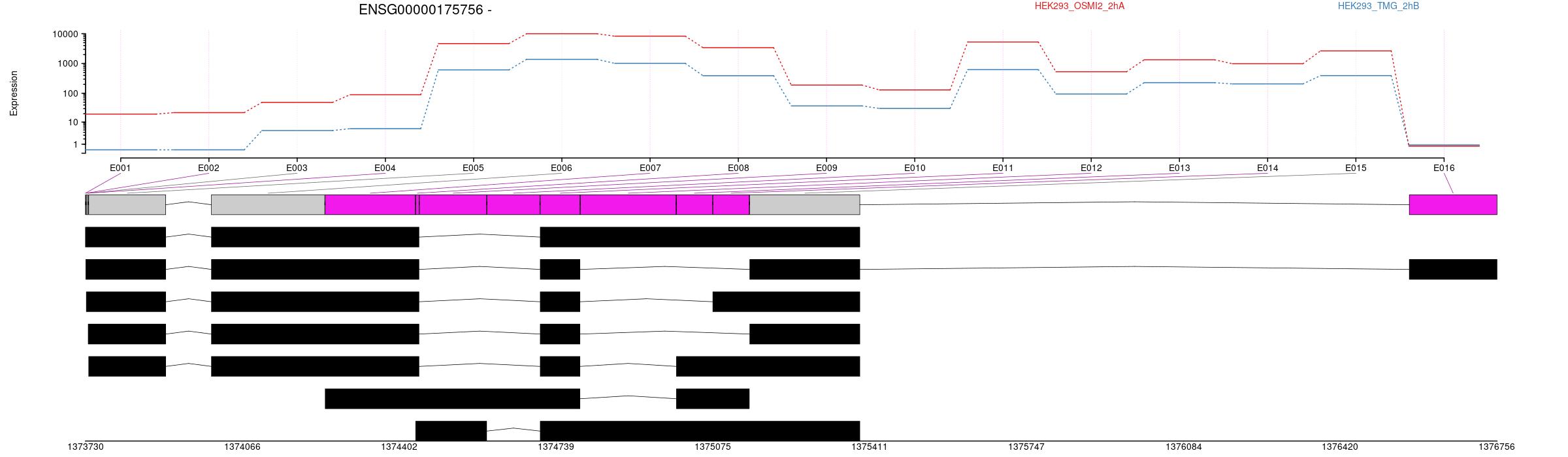Click genomic coordinate 1374402
The image size is (1568, 457).
click(399, 447)
